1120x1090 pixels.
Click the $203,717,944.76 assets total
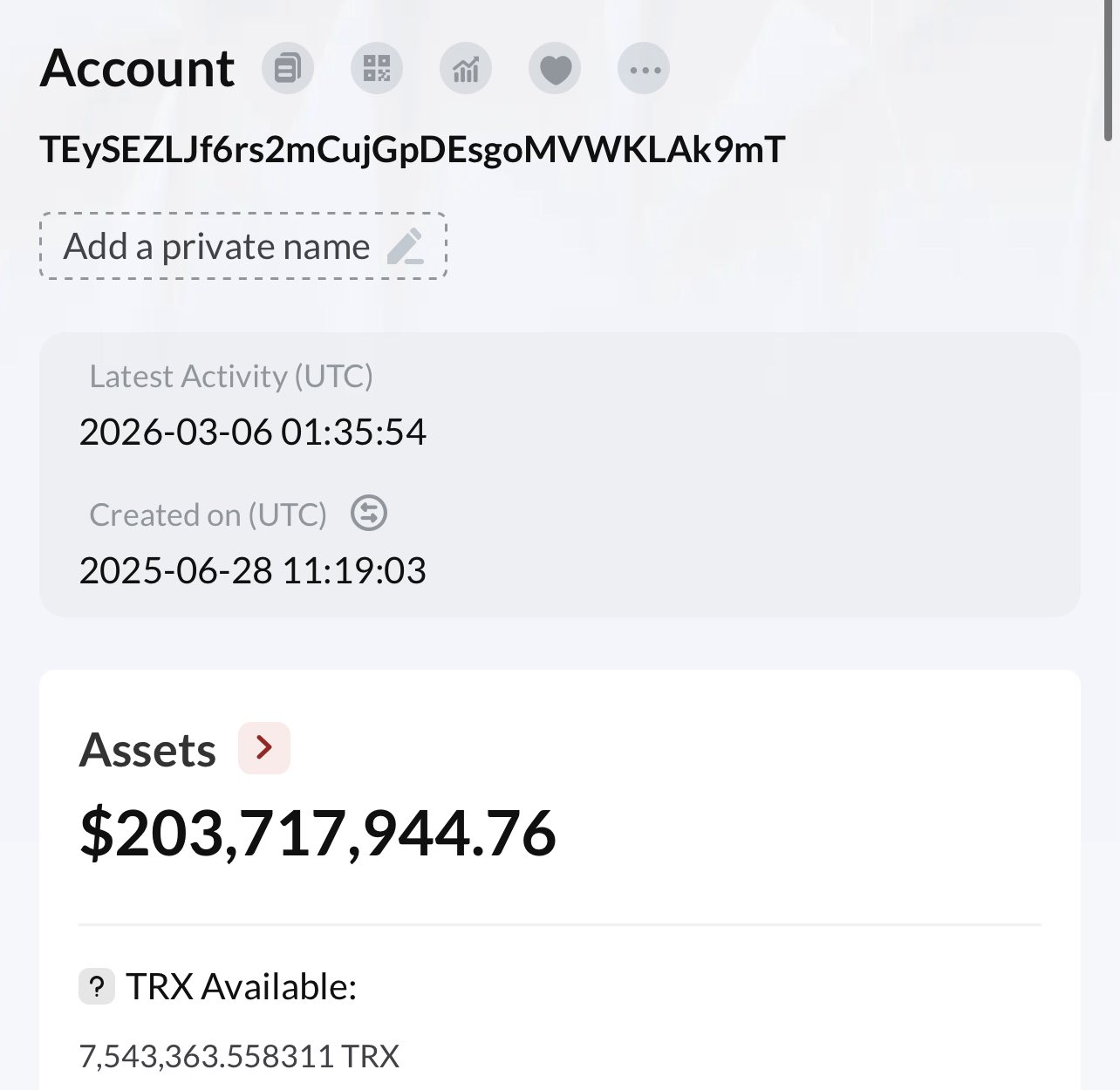point(318,833)
